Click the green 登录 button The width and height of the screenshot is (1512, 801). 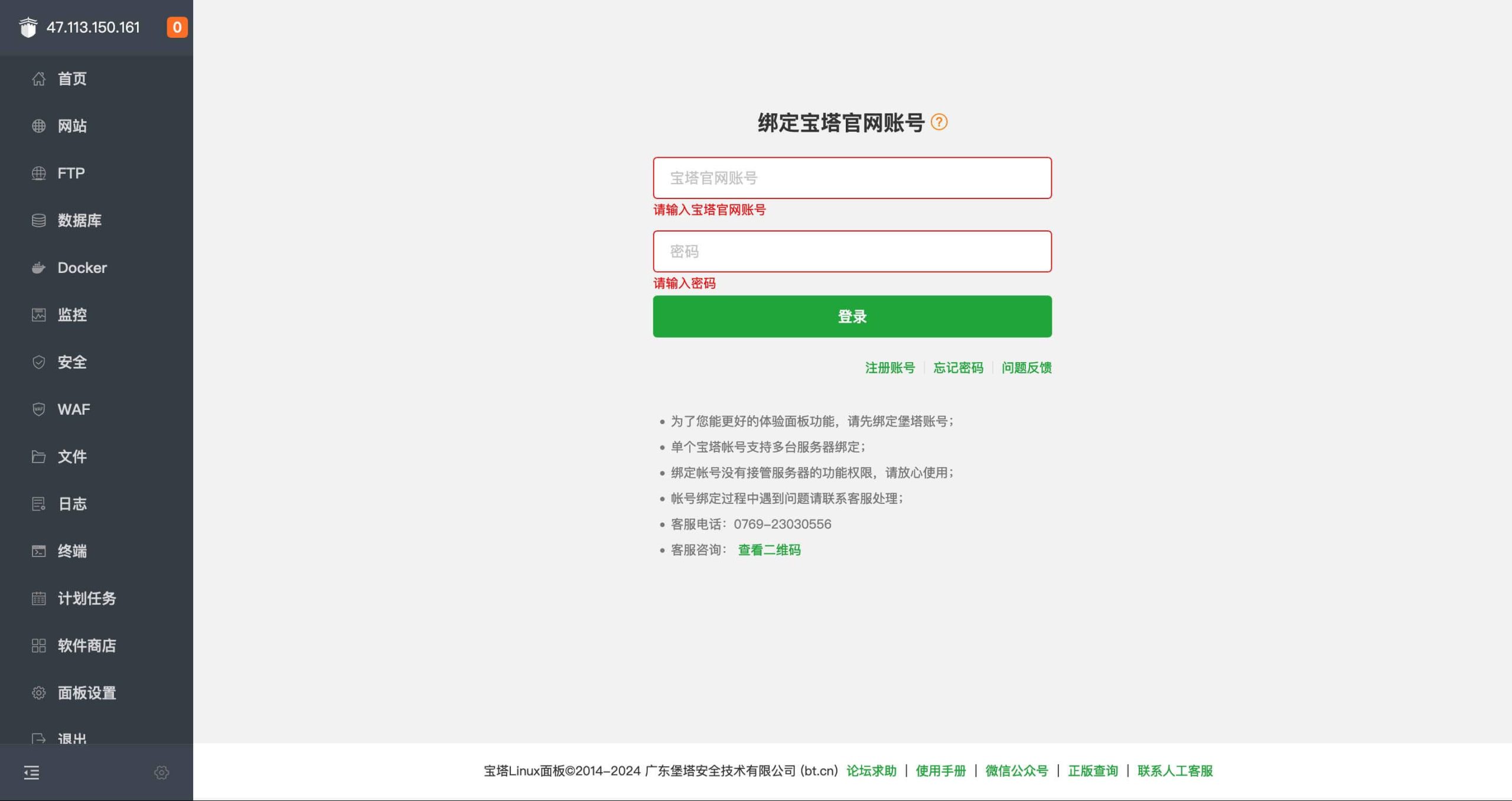[852, 317]
